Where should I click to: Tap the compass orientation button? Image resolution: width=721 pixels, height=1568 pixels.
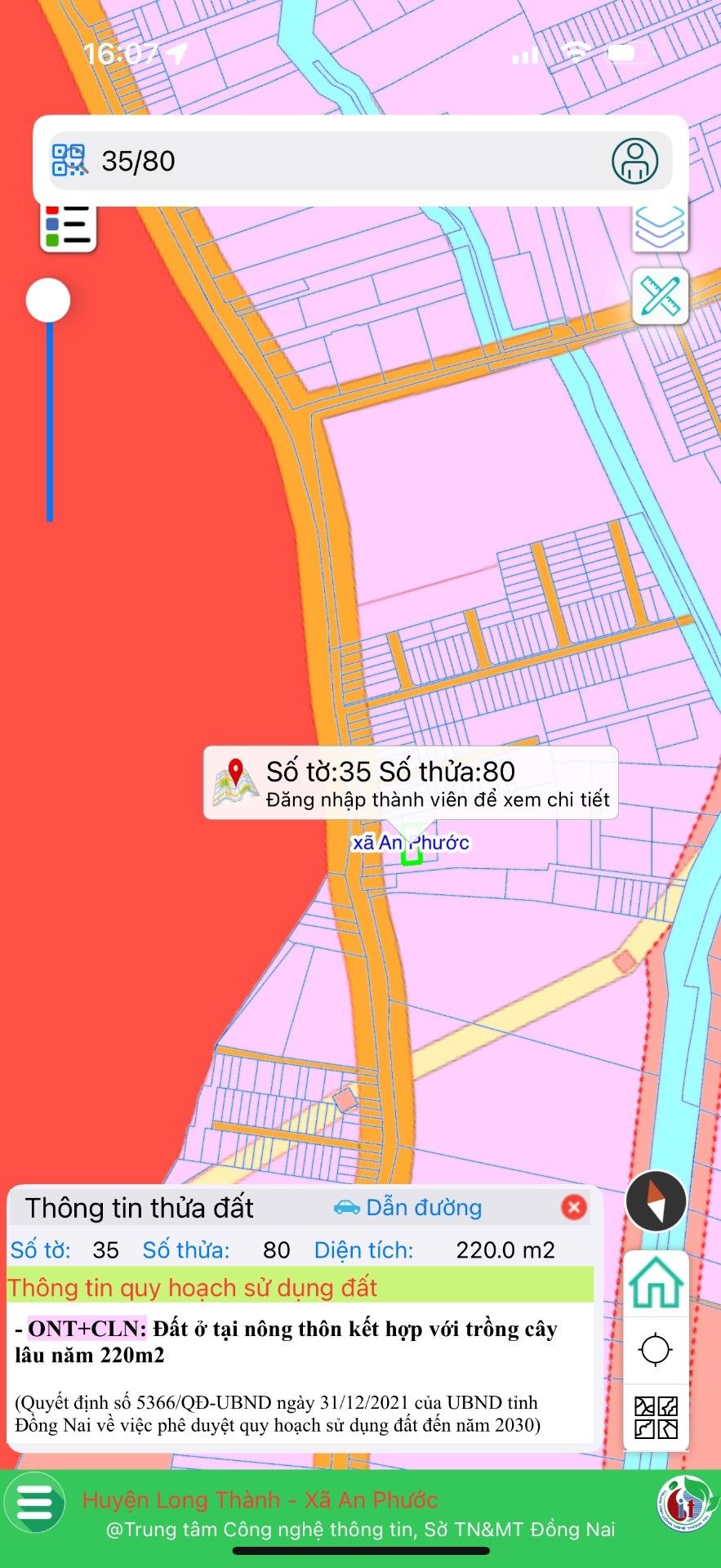pyautogui.click(x=656, y=1201)
